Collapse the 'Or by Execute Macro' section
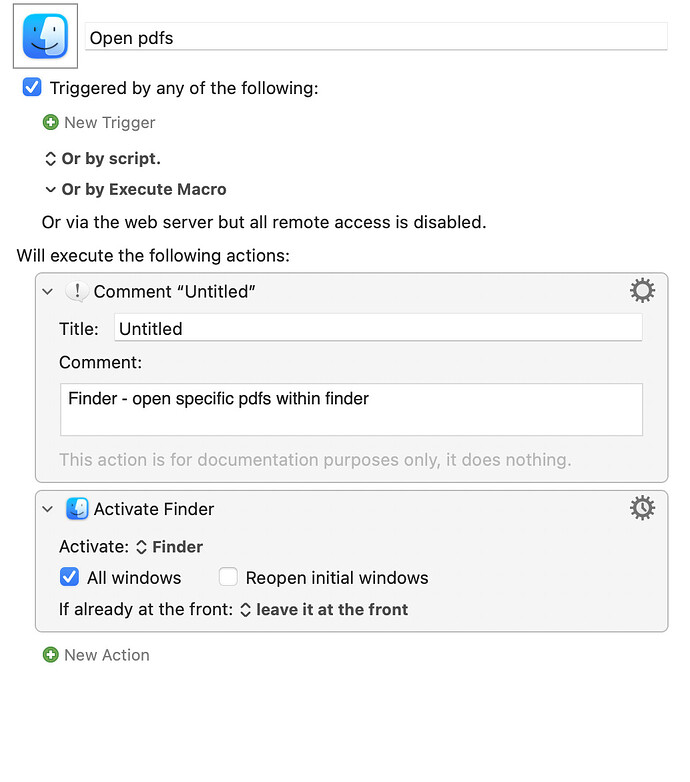This screenshot has height=782, width=690. point(50,190)
